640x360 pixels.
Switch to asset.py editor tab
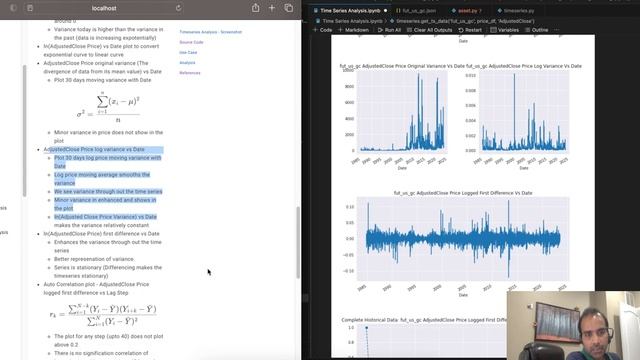pyautogui.click(x=467, y=11)
